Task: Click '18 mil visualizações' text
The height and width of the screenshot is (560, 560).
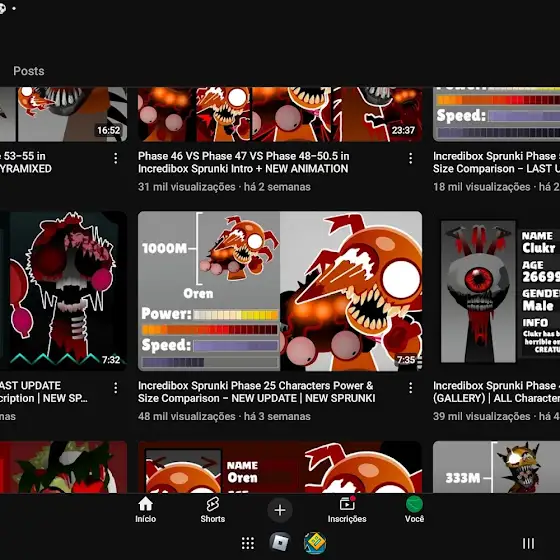Action: 481,187
